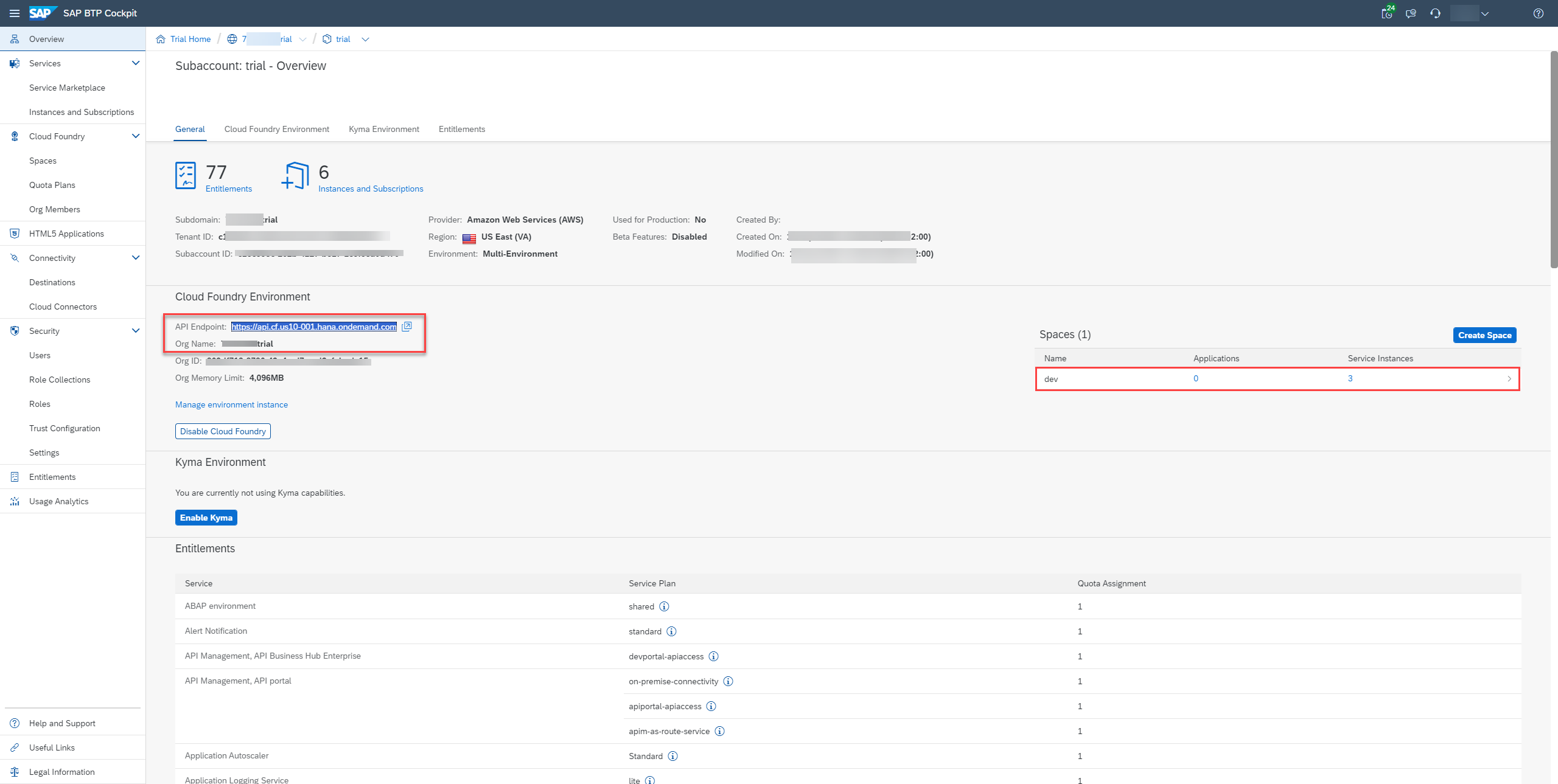Collapse the Services sidebar section
The height and width of the screenshot is (784, 1558).
click(136, 63)
